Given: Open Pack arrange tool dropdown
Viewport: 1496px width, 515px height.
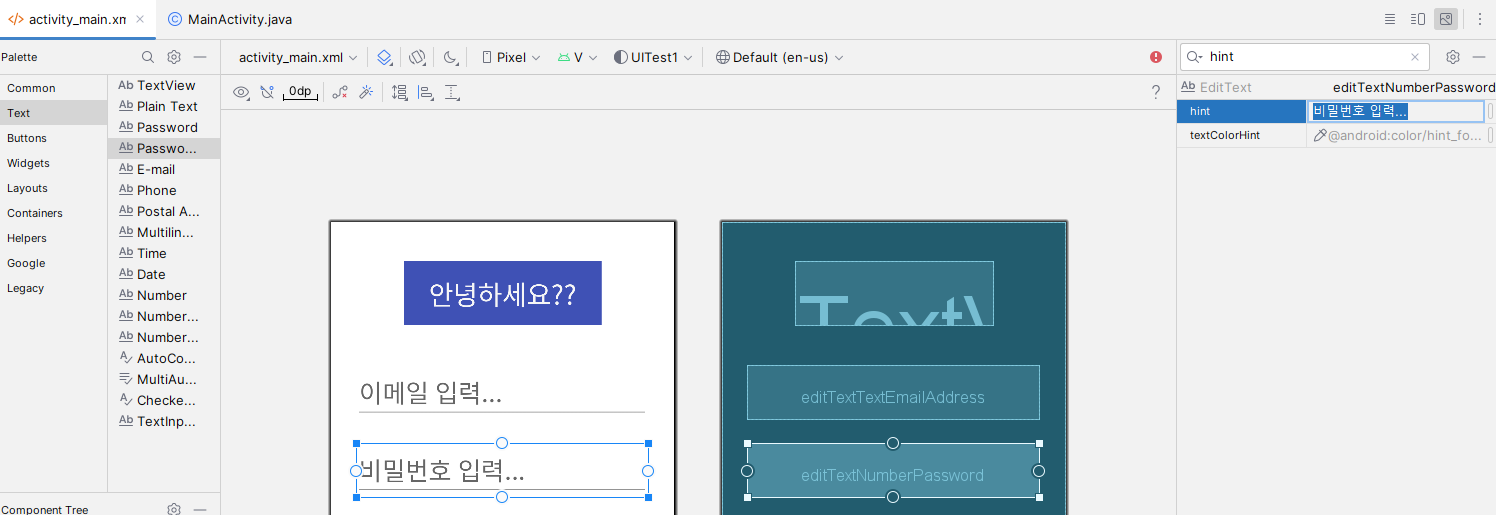Looking at the screenshot, I should pos(400,92).
